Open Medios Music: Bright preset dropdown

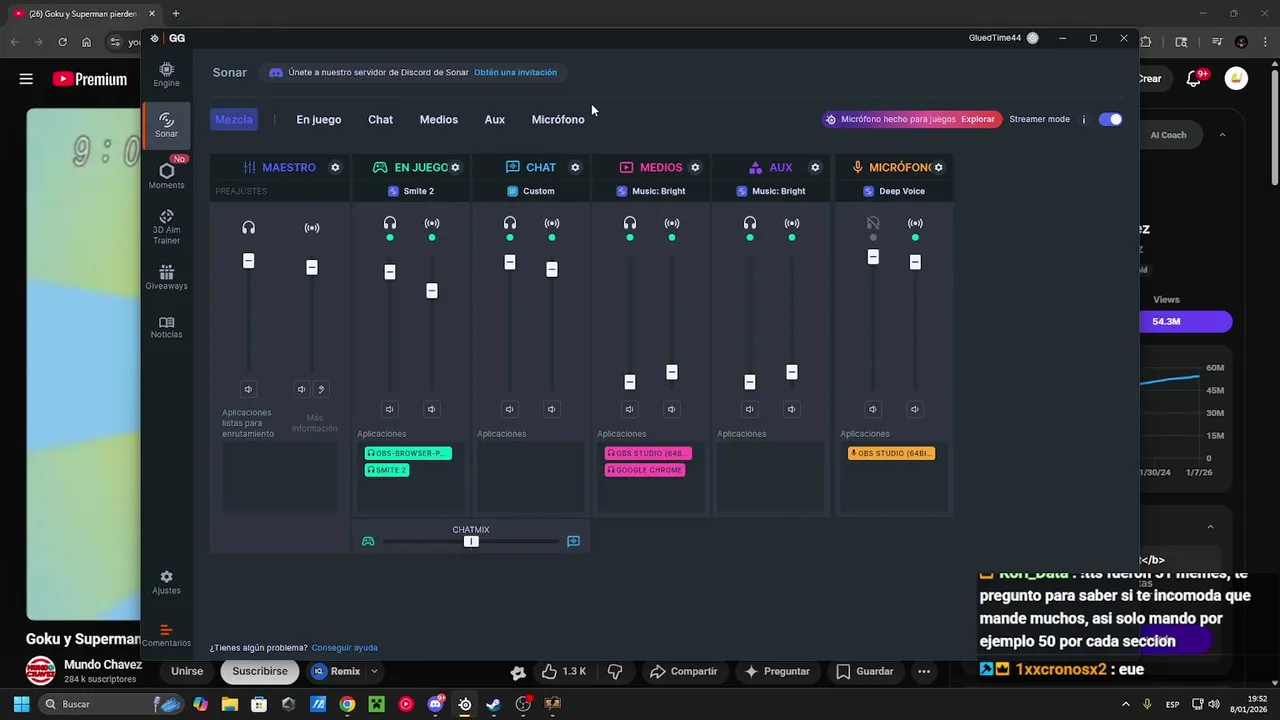(651, 191)
